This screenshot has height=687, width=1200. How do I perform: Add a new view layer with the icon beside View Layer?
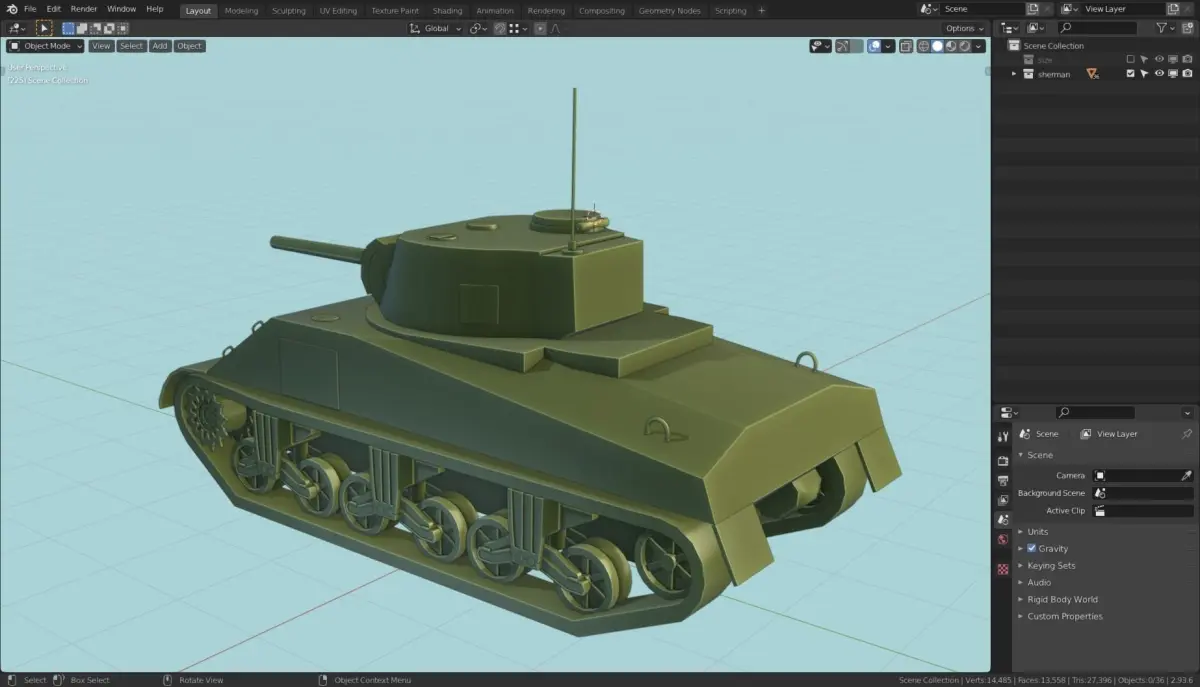(1172, 9)
